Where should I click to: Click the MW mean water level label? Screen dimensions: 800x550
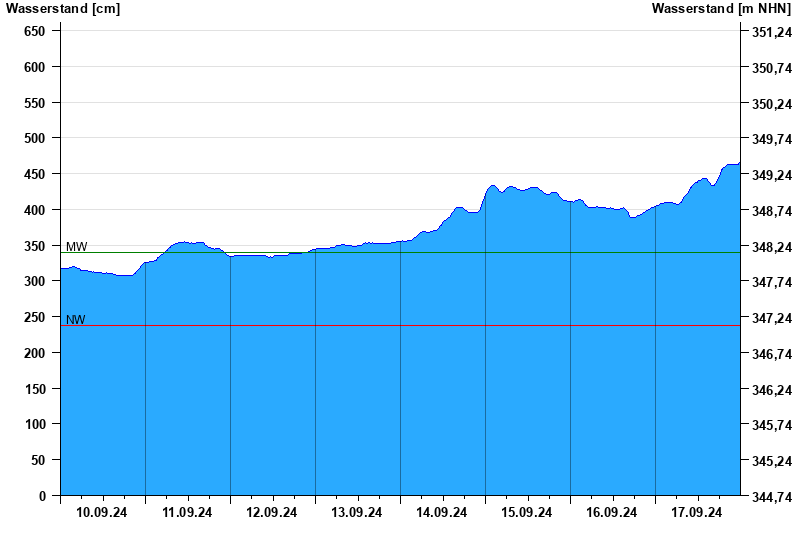[x=77, y=247]
